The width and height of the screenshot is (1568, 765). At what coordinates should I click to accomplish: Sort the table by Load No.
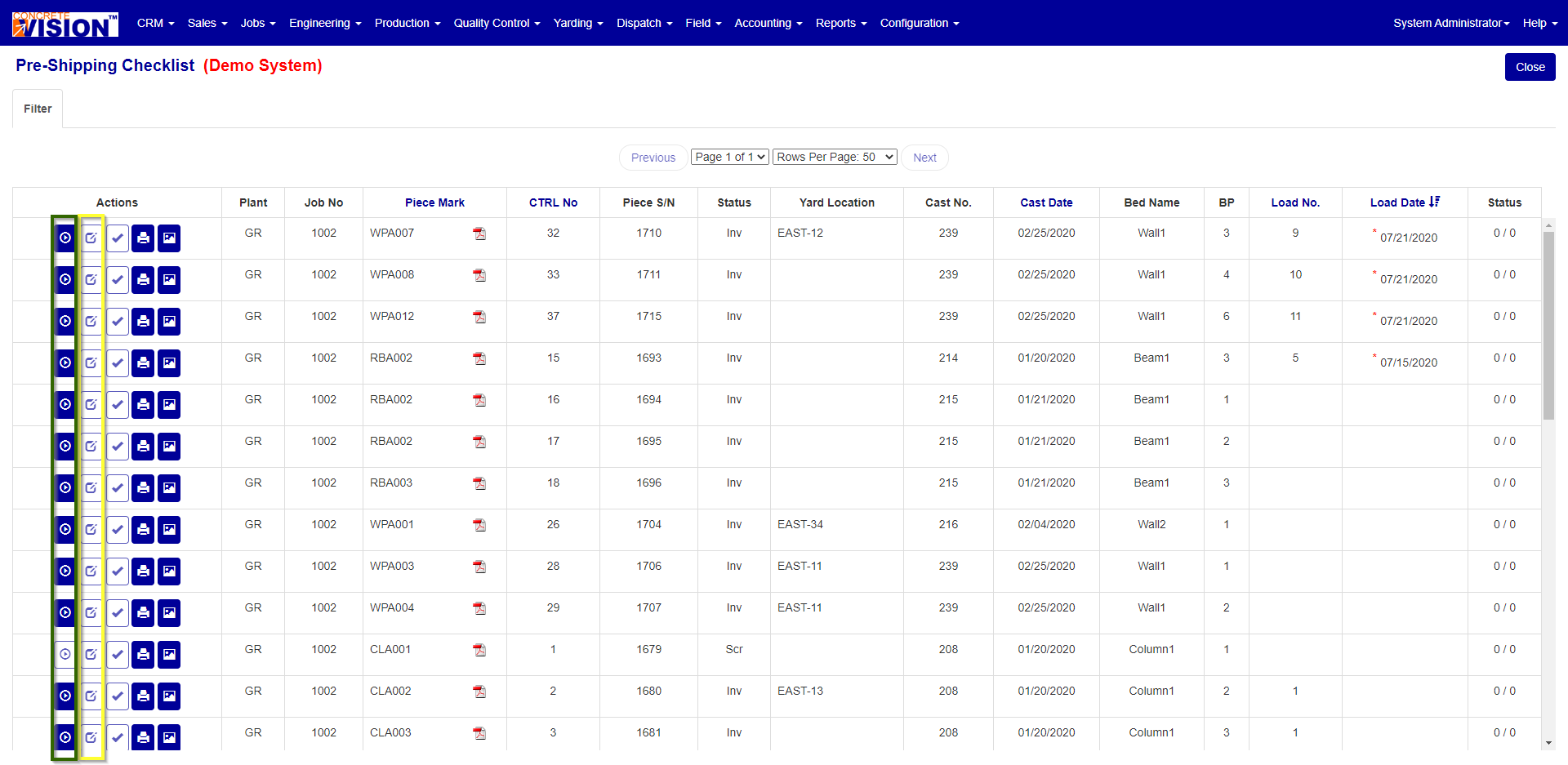coord(1295,202)
